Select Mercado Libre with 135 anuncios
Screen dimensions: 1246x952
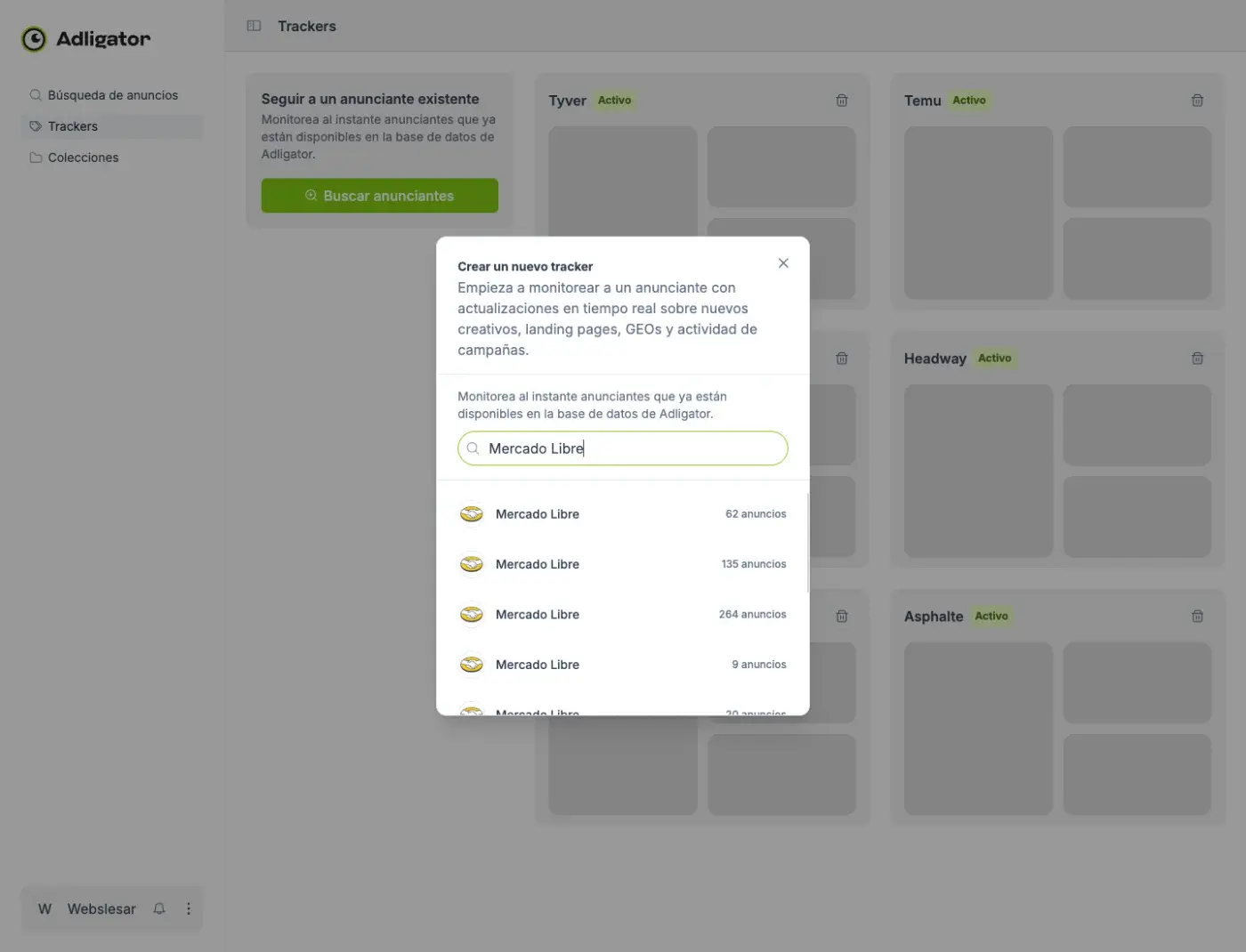point(622,564)
